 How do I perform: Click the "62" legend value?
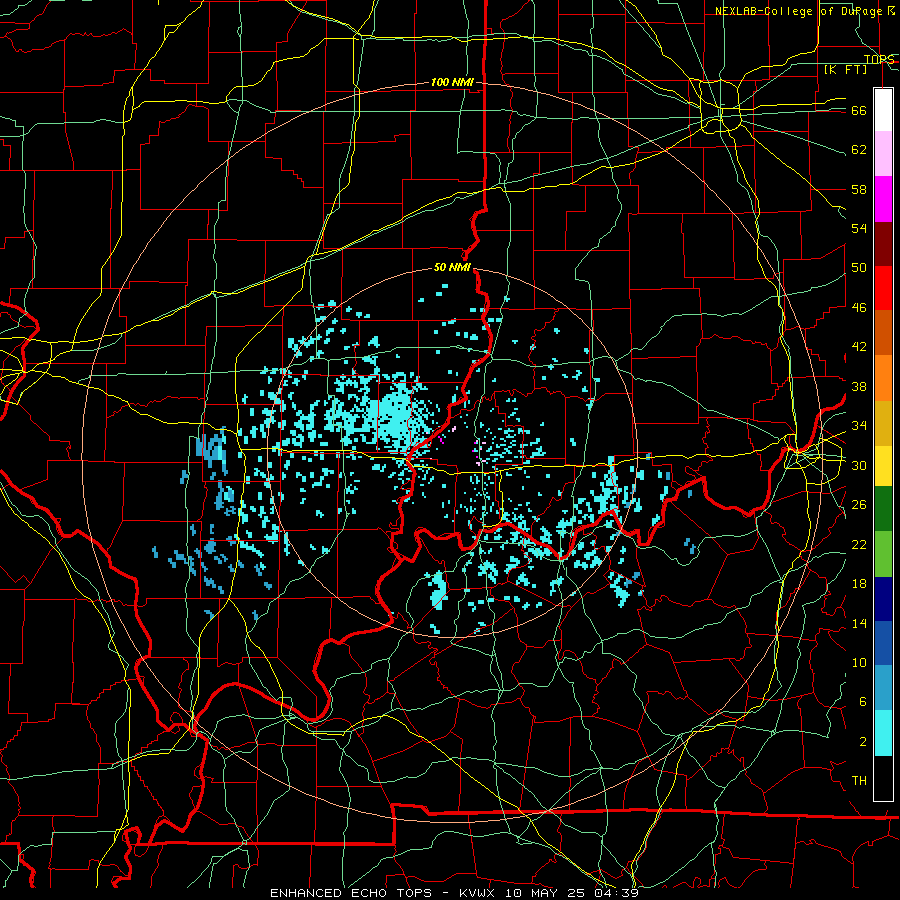point(859,150)
